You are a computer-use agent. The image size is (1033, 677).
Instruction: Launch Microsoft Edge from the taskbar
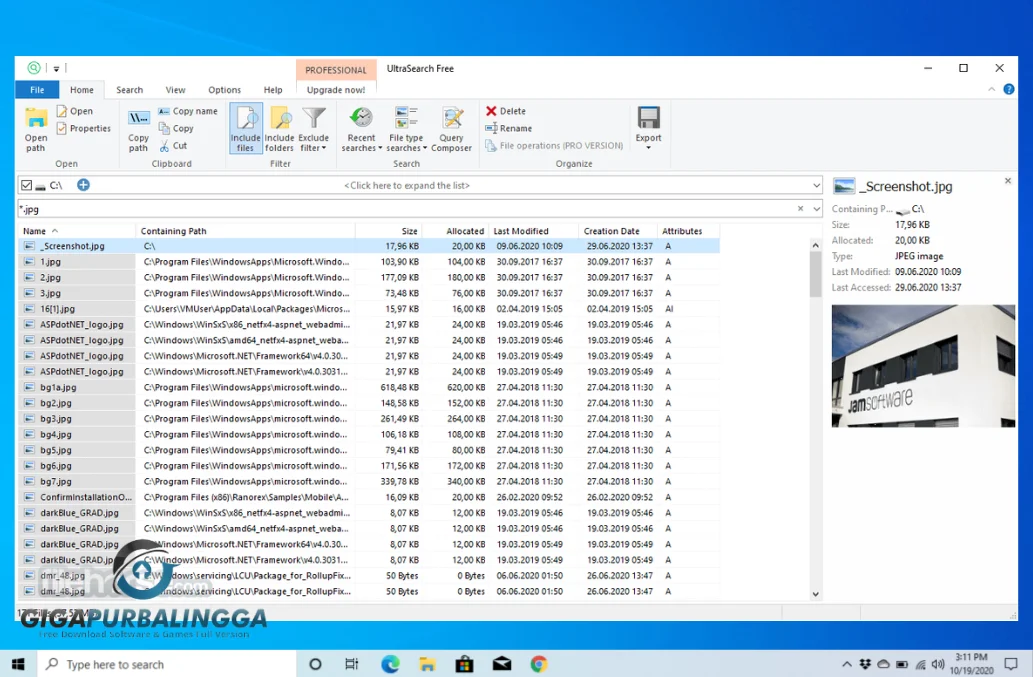390,664
